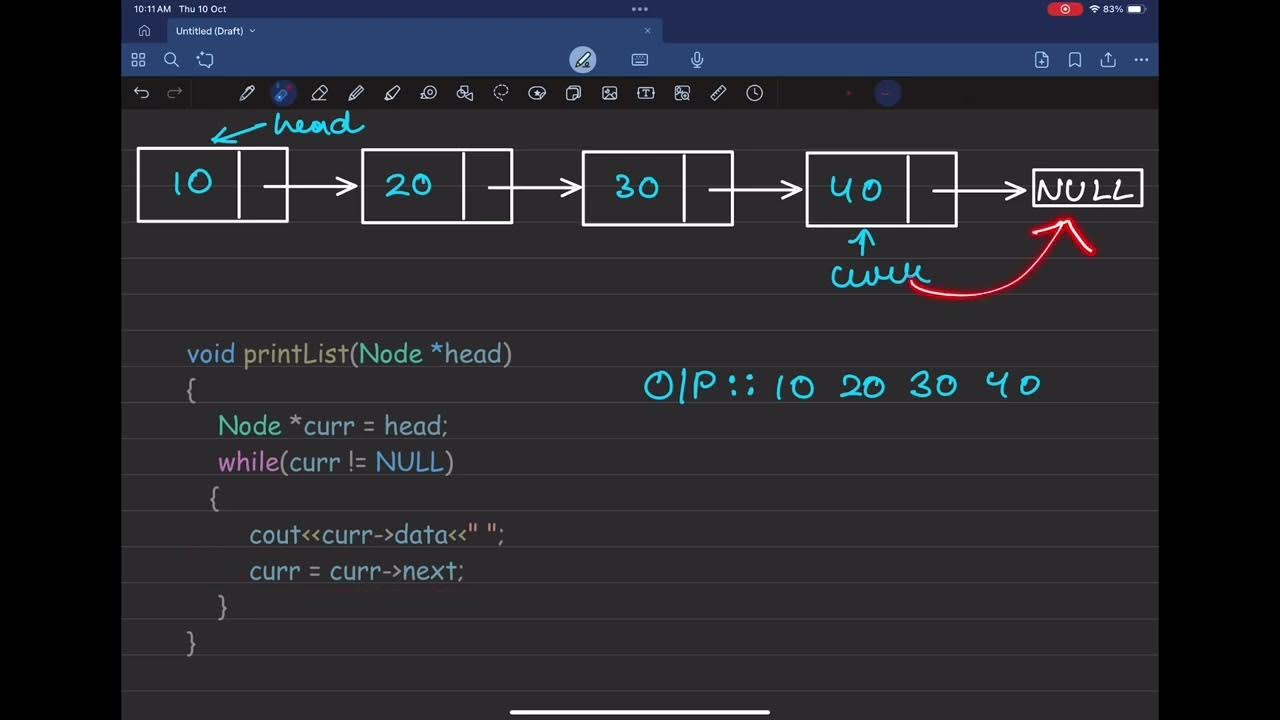1280x720 pixels.
Task: Check the Wi-Fi status icon
Action: coord(1094,9)
